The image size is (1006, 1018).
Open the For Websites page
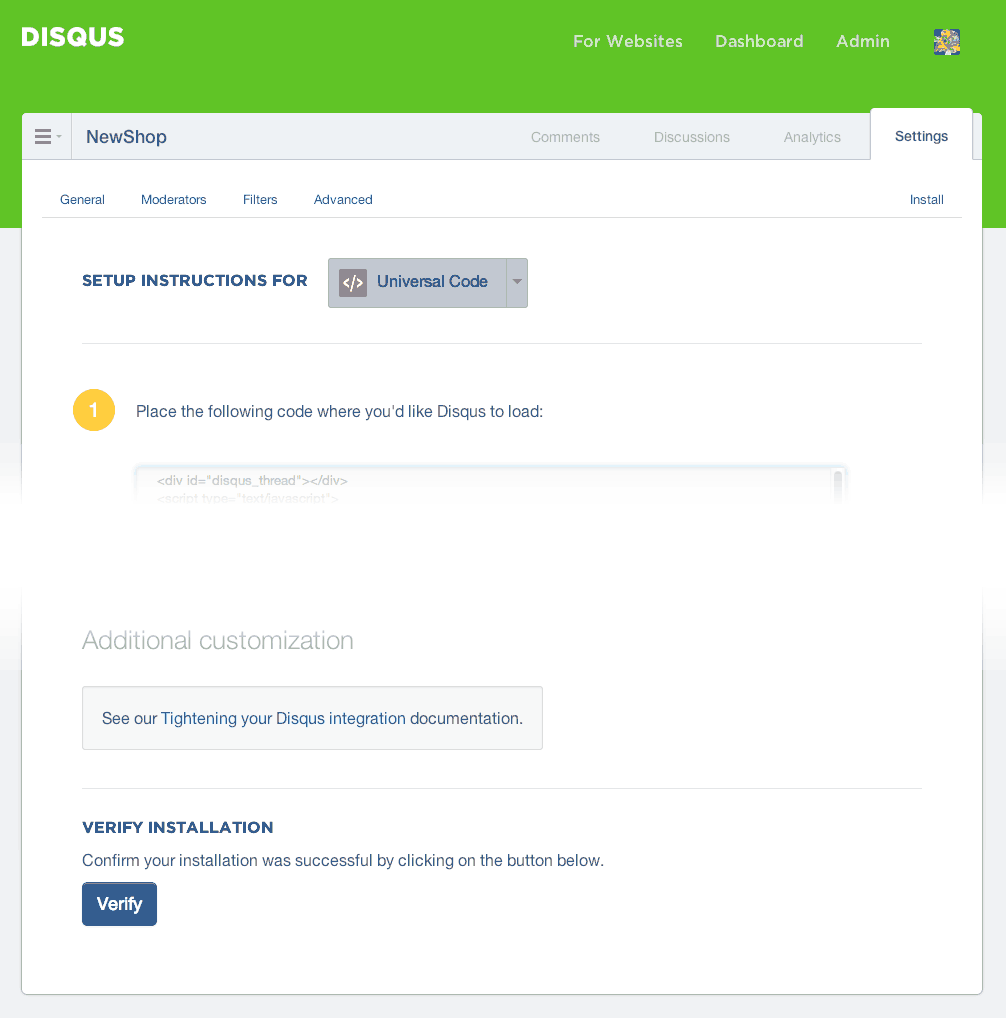tap(628, 42)
